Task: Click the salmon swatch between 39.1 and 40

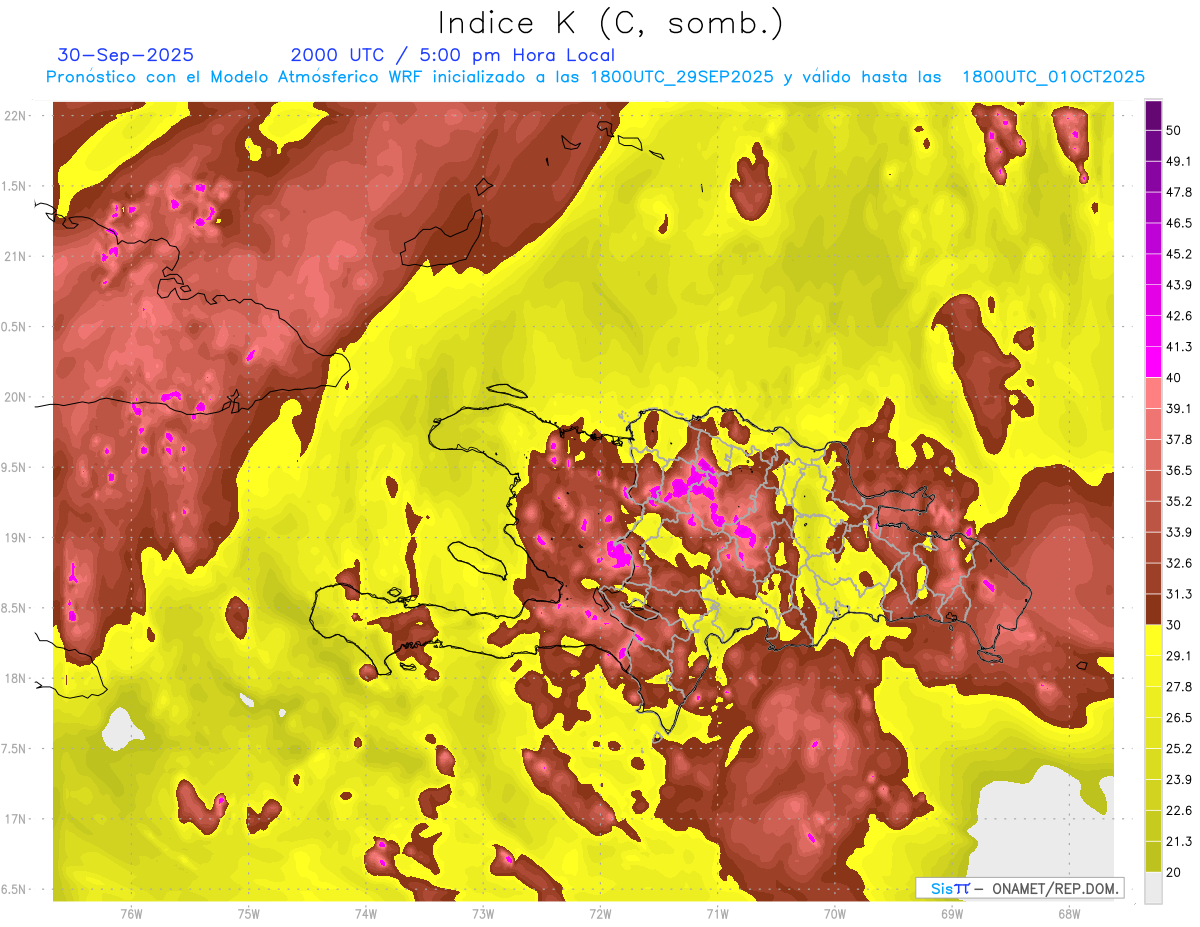Action: click(x=1153, y=393)
